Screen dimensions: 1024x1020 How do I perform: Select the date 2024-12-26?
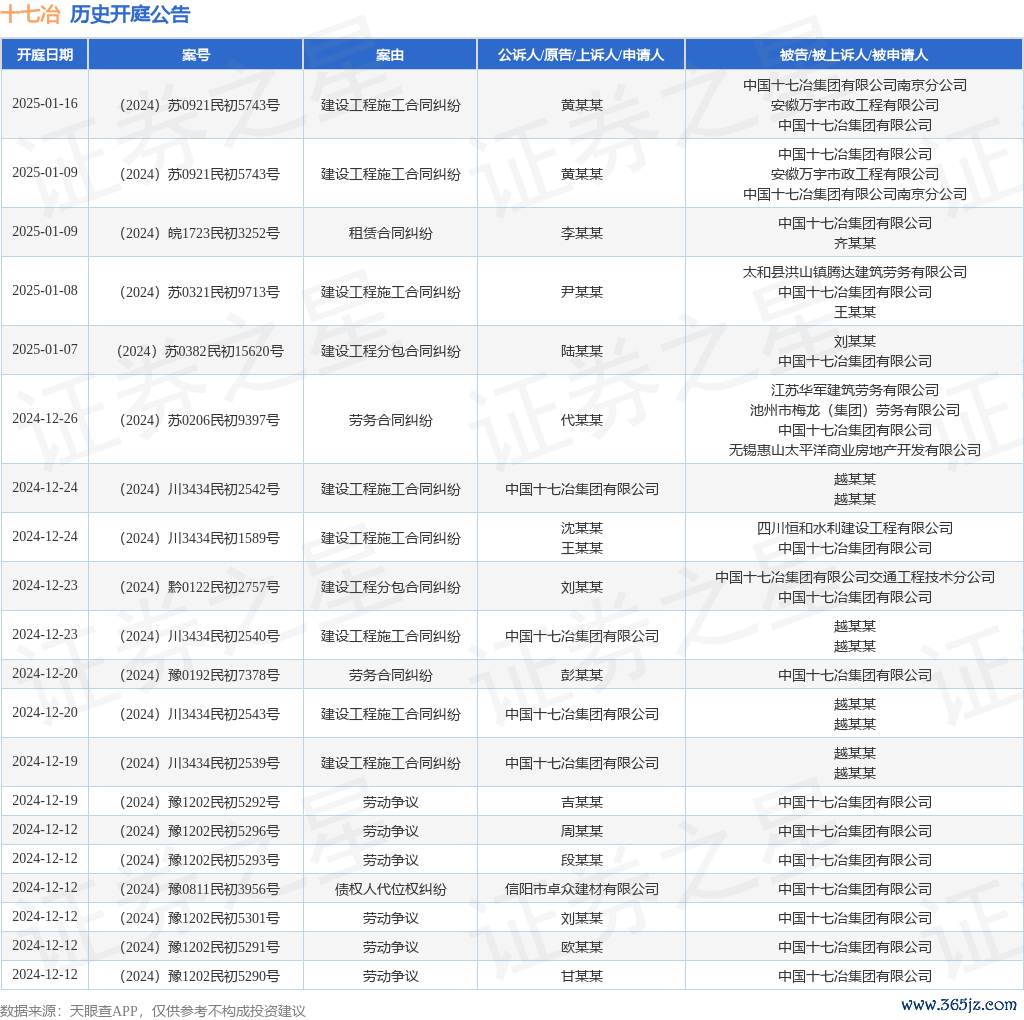pos(44,419)
